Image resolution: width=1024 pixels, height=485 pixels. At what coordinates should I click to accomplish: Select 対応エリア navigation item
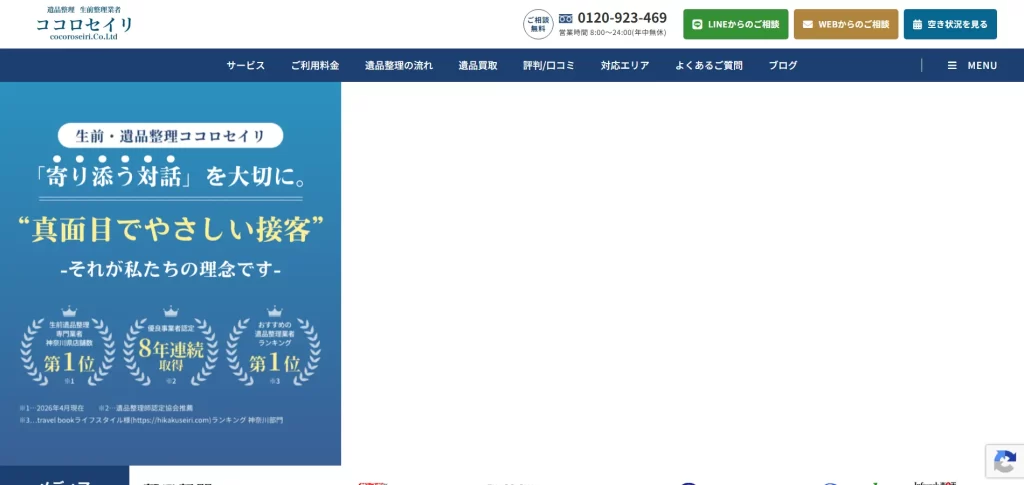pyautogui.click(x=625, y=65)
